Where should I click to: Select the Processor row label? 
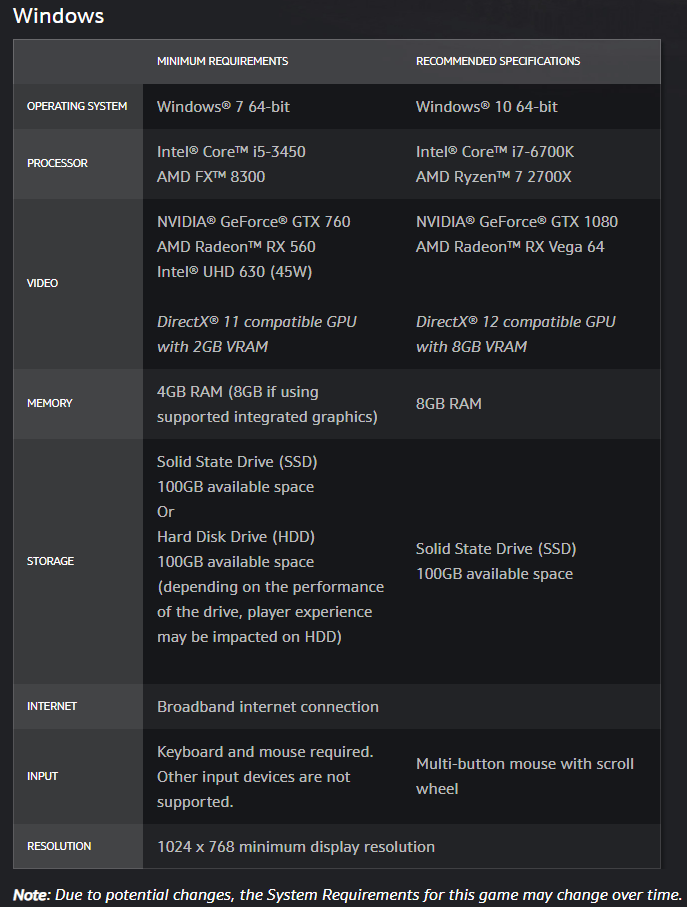coord(57,163)
